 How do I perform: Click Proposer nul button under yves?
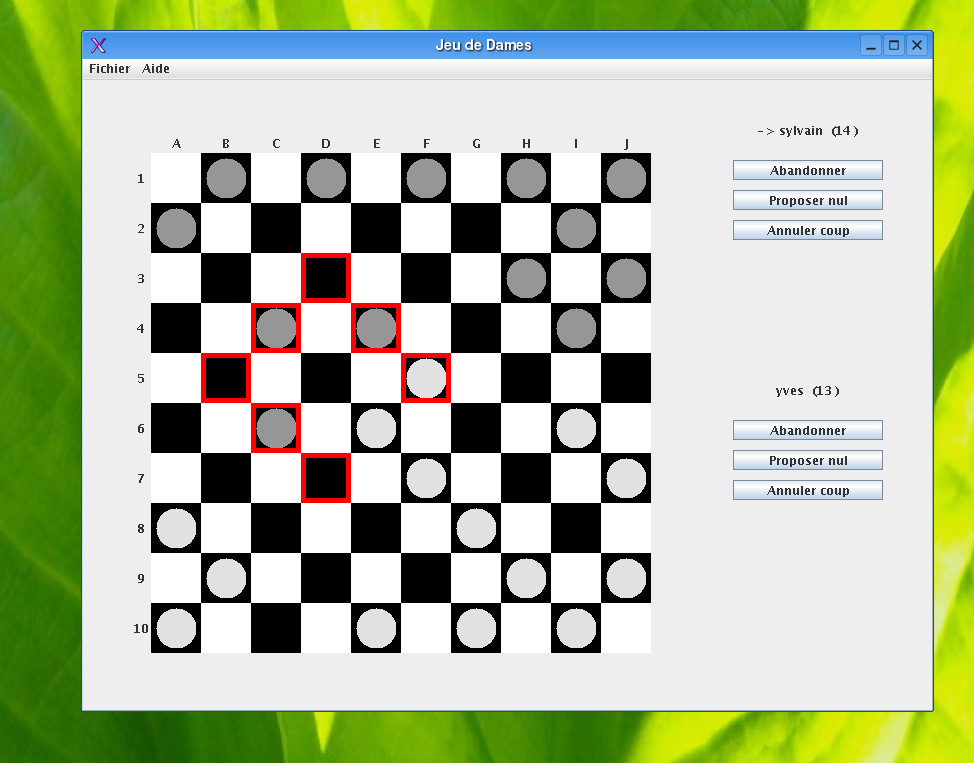(x=808, y=460)
